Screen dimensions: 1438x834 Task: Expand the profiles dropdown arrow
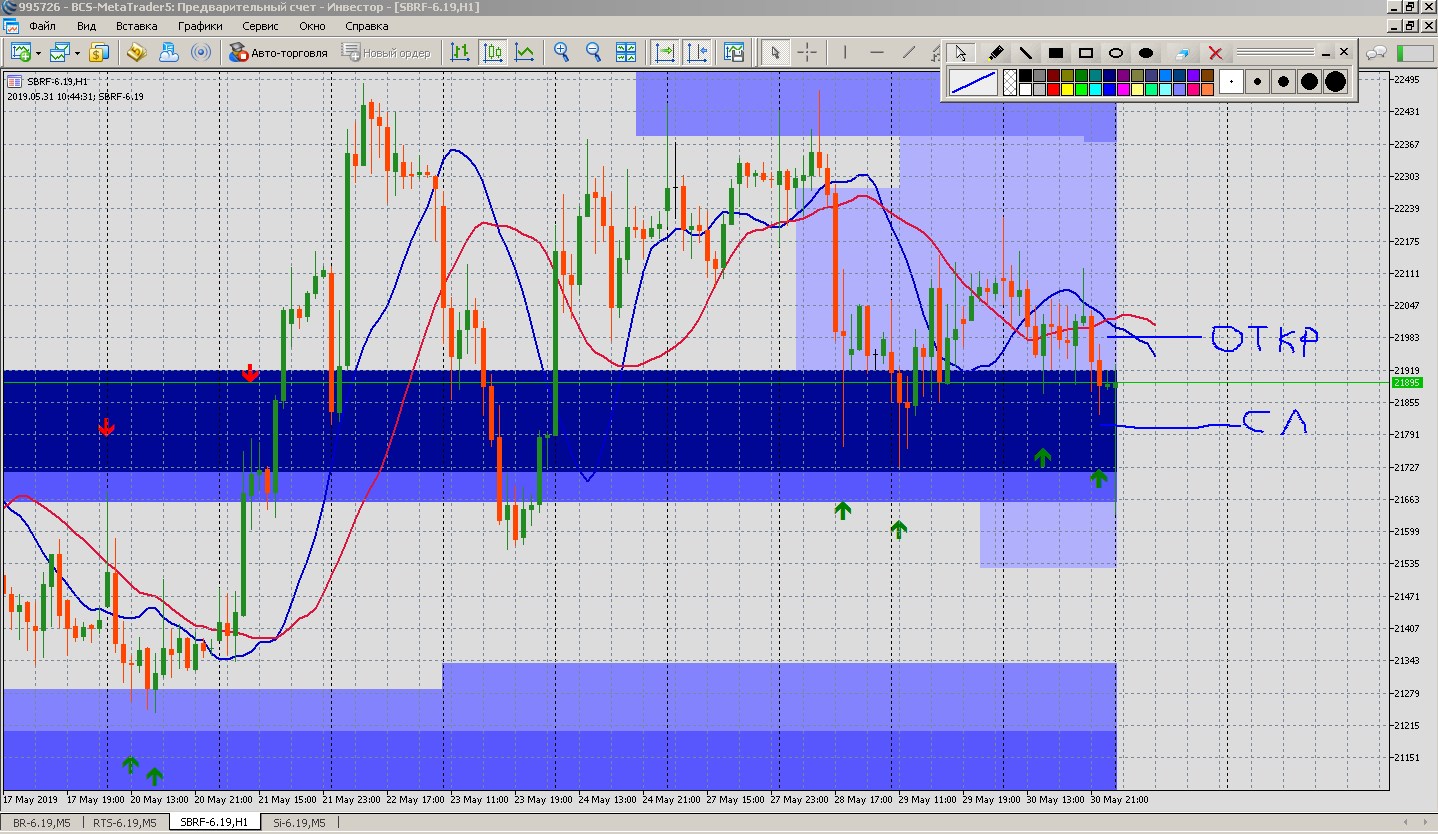point(77,53)
